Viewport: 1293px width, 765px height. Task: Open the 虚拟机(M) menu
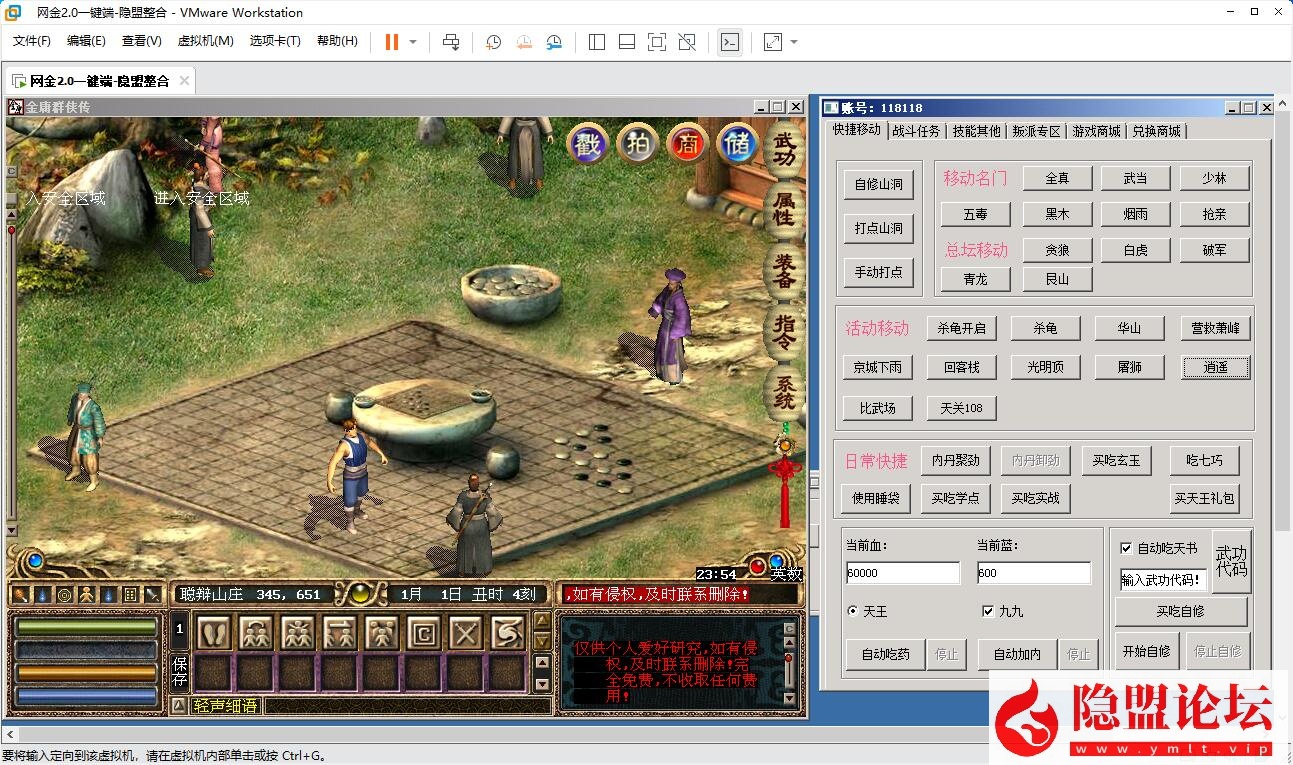coord(204,41)
